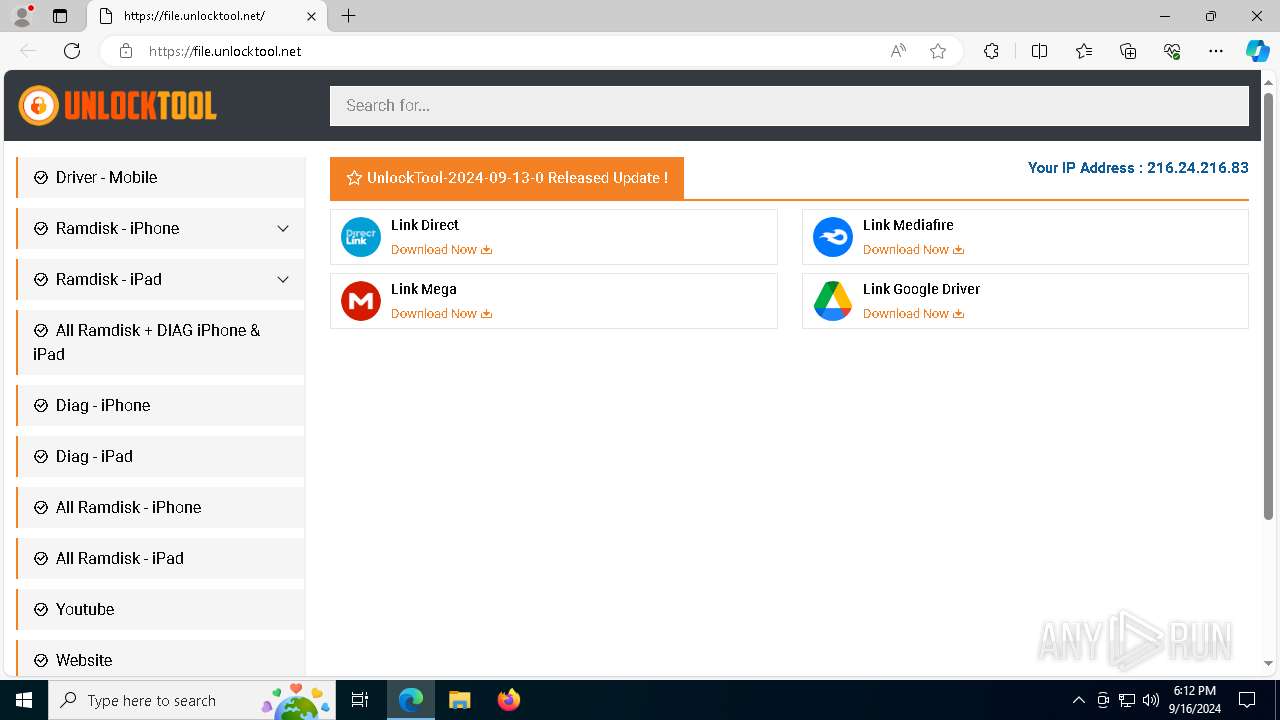The height and width of the screenshot is (720, 1280).
Task: Show hidden tray icons chevron
Action: 1078,700
